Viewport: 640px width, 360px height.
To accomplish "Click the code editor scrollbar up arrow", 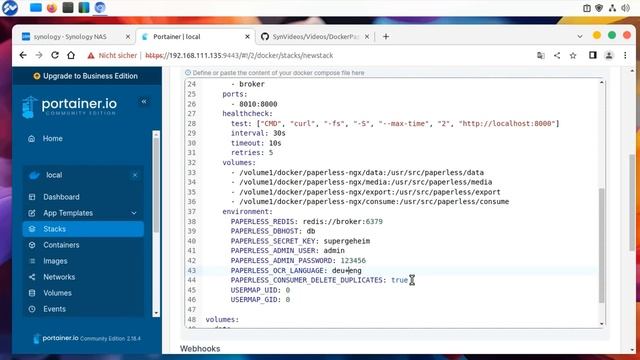I will click(602, 83).
